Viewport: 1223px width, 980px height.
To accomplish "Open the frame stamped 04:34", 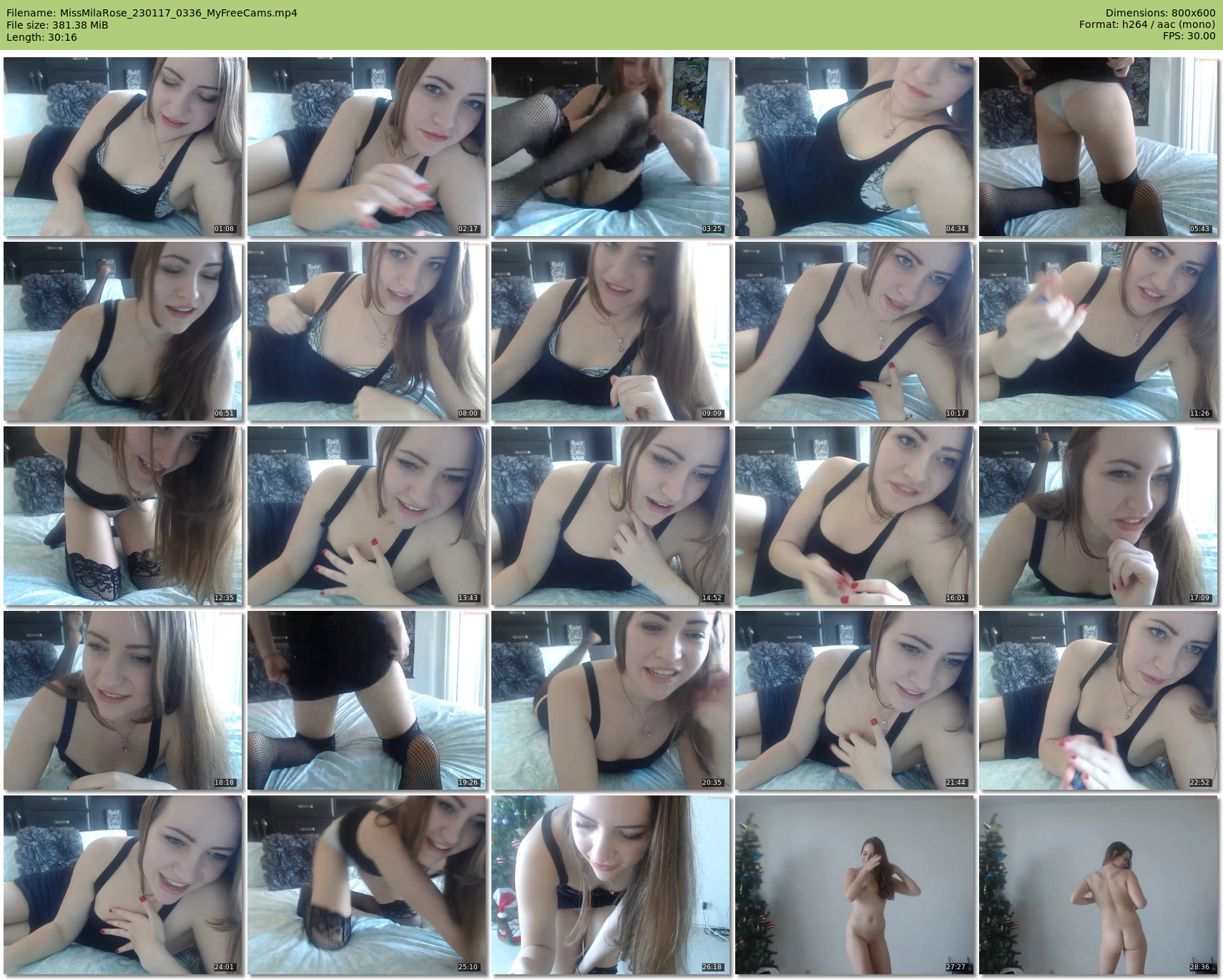I will (855, 147).
